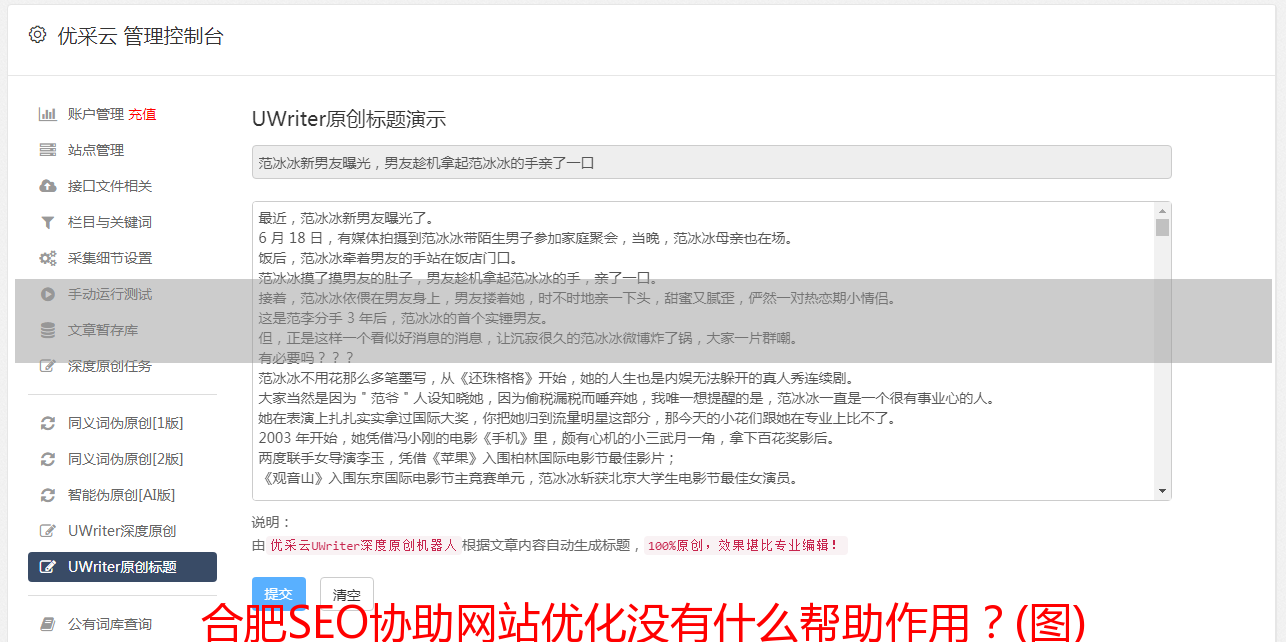This screenshot has height=642, width=1286.
Task: Click the textarea scrollbar down arrow
Action: [x=1162, y=491]
